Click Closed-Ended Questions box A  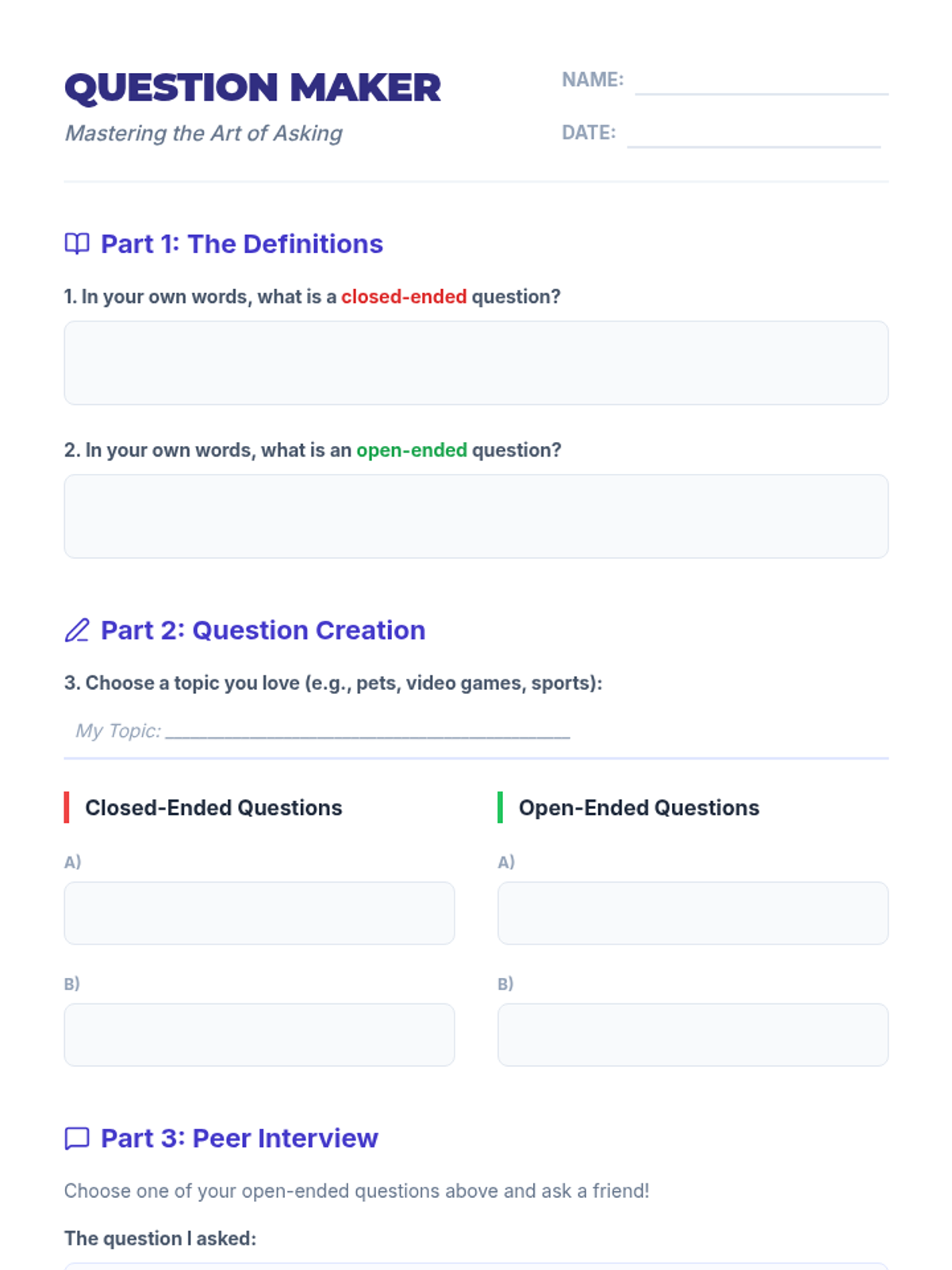[x=259, y=913]
